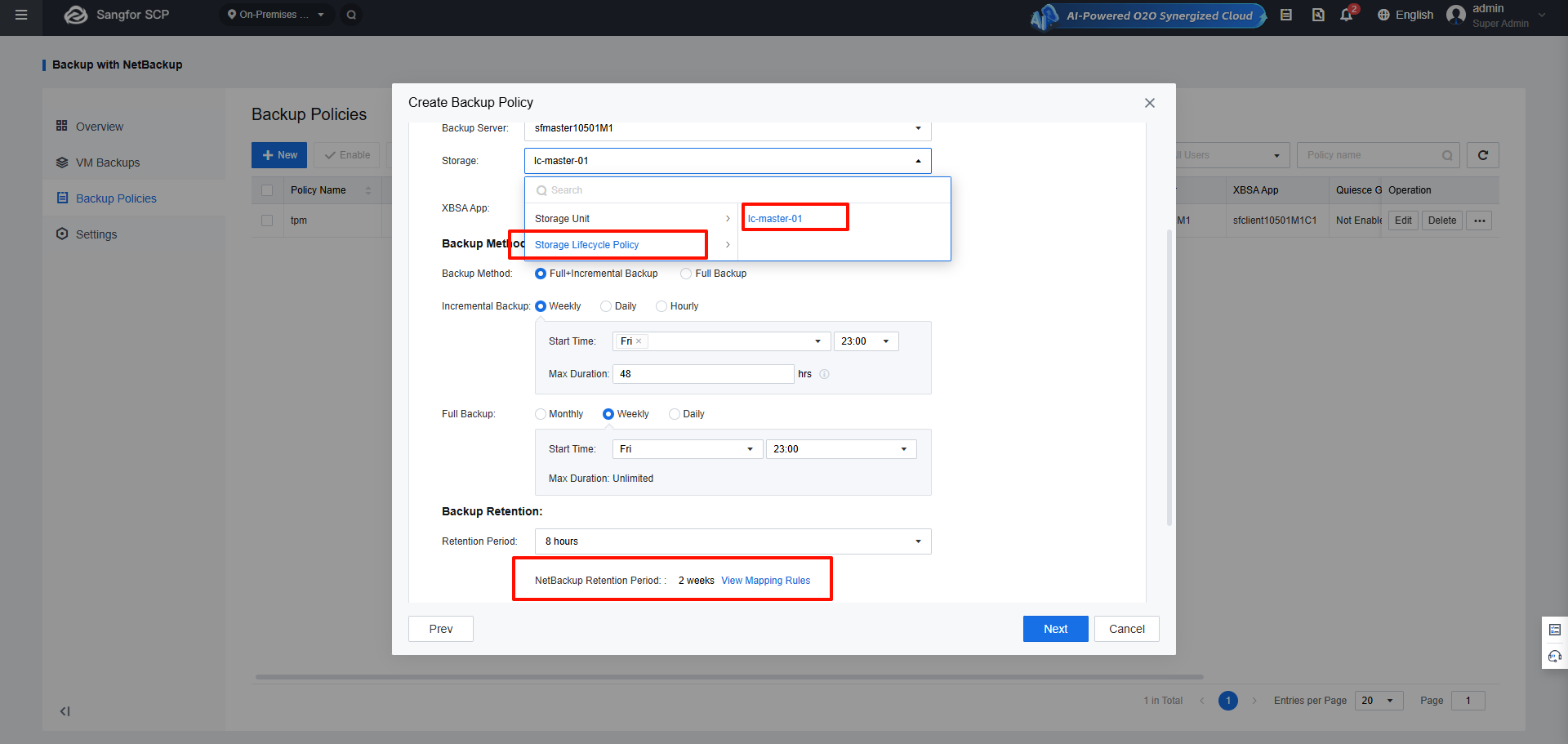Open the floating document panel icon
The height and width of the screenshot is (744, 1568).
[1555, 630]
